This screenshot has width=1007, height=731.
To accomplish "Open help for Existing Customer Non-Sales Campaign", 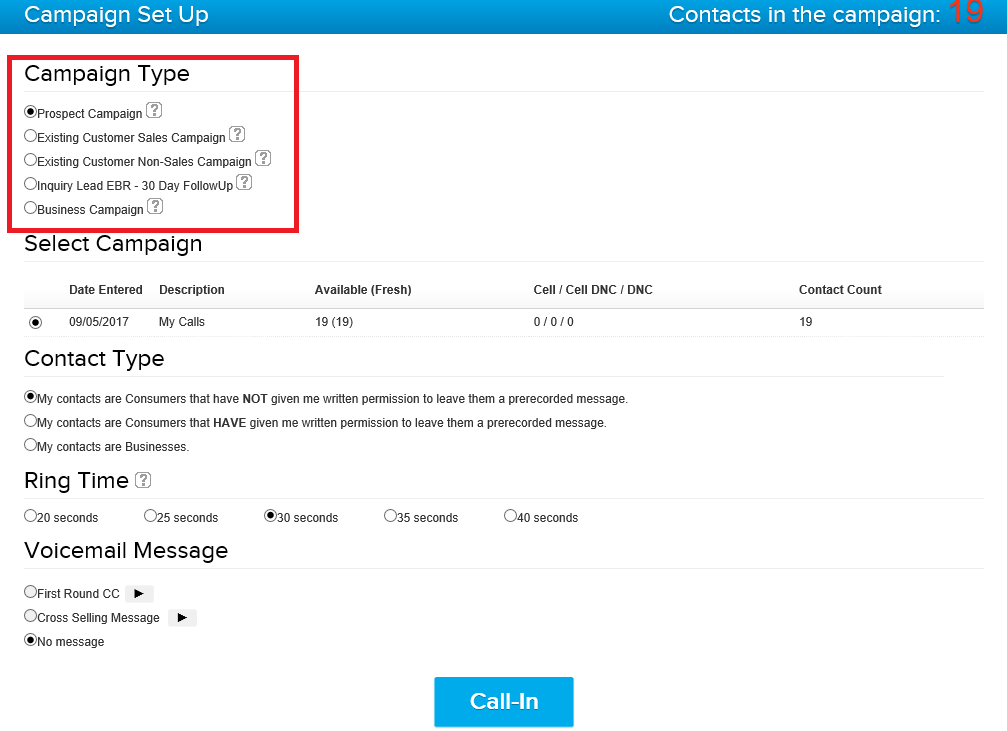I will click(x=262, y=157).
